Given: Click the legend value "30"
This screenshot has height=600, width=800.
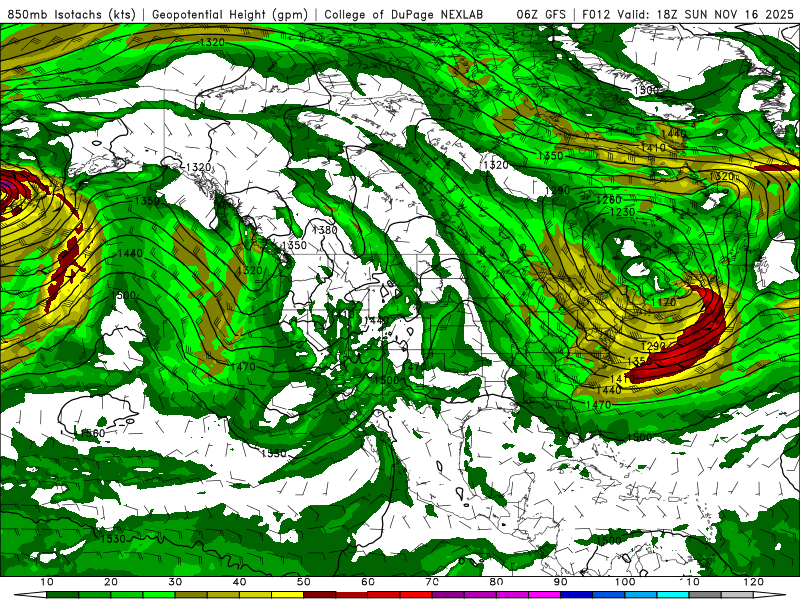Looking at the screenshot, I should point(175,582).
